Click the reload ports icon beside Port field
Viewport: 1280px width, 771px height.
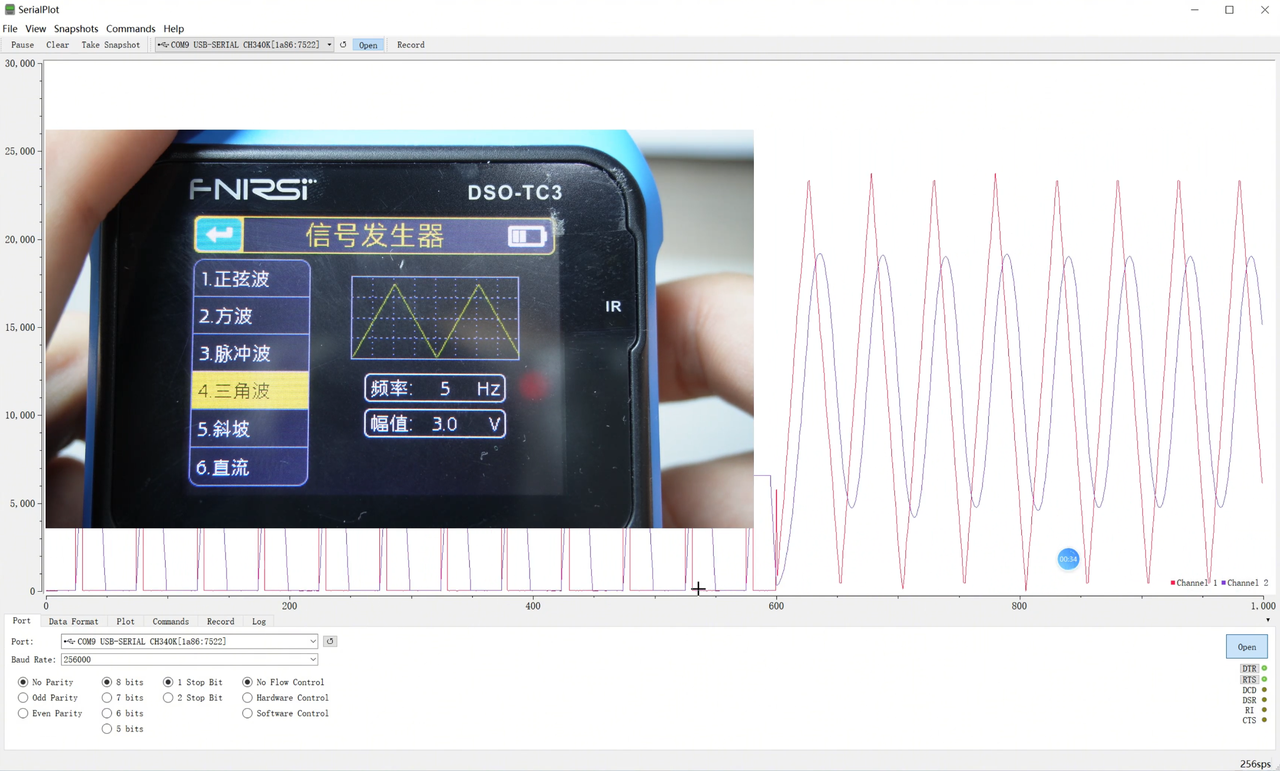[x=330, y=641]
